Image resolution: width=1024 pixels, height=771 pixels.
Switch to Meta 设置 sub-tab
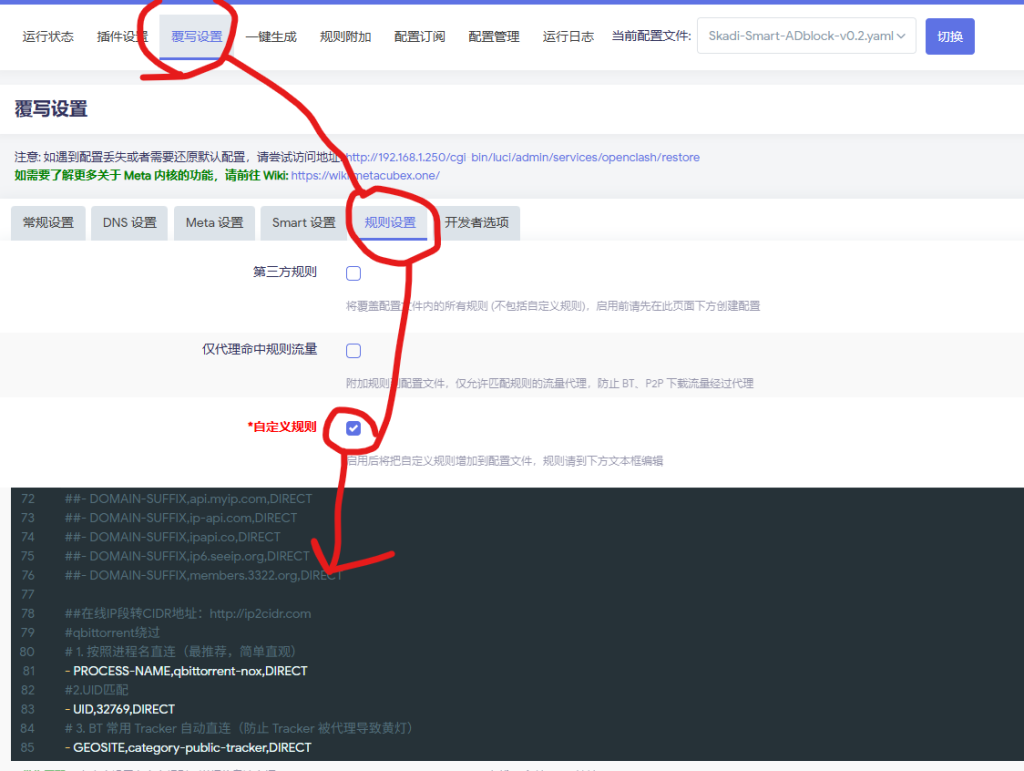214,223
